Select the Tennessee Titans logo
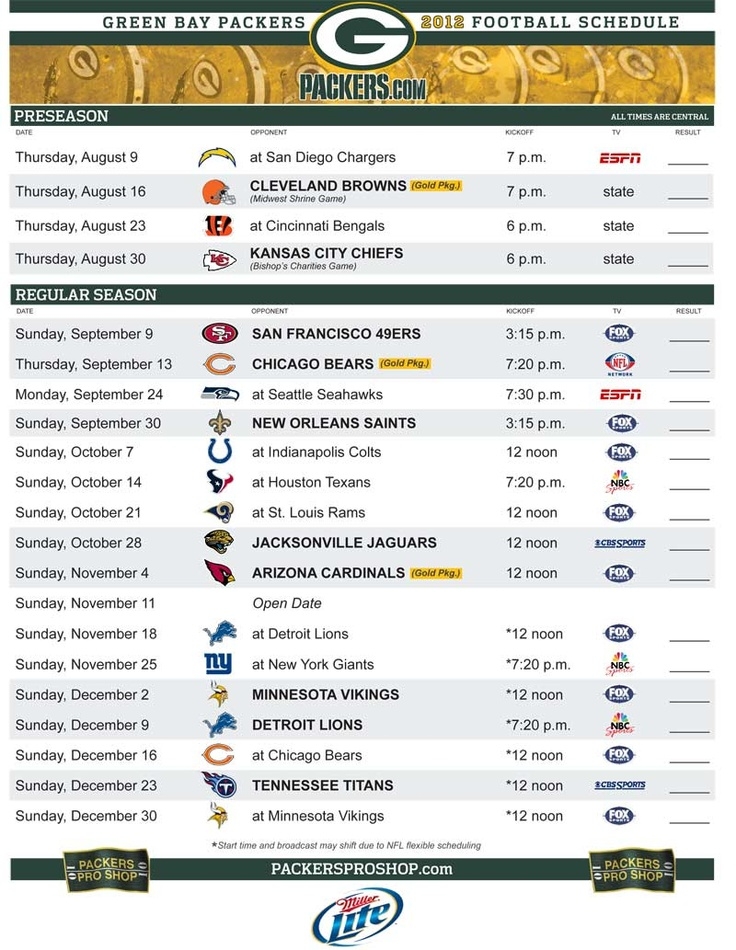Screen dimensions: 736x950 pyautogui.click(x=219, y=785)
